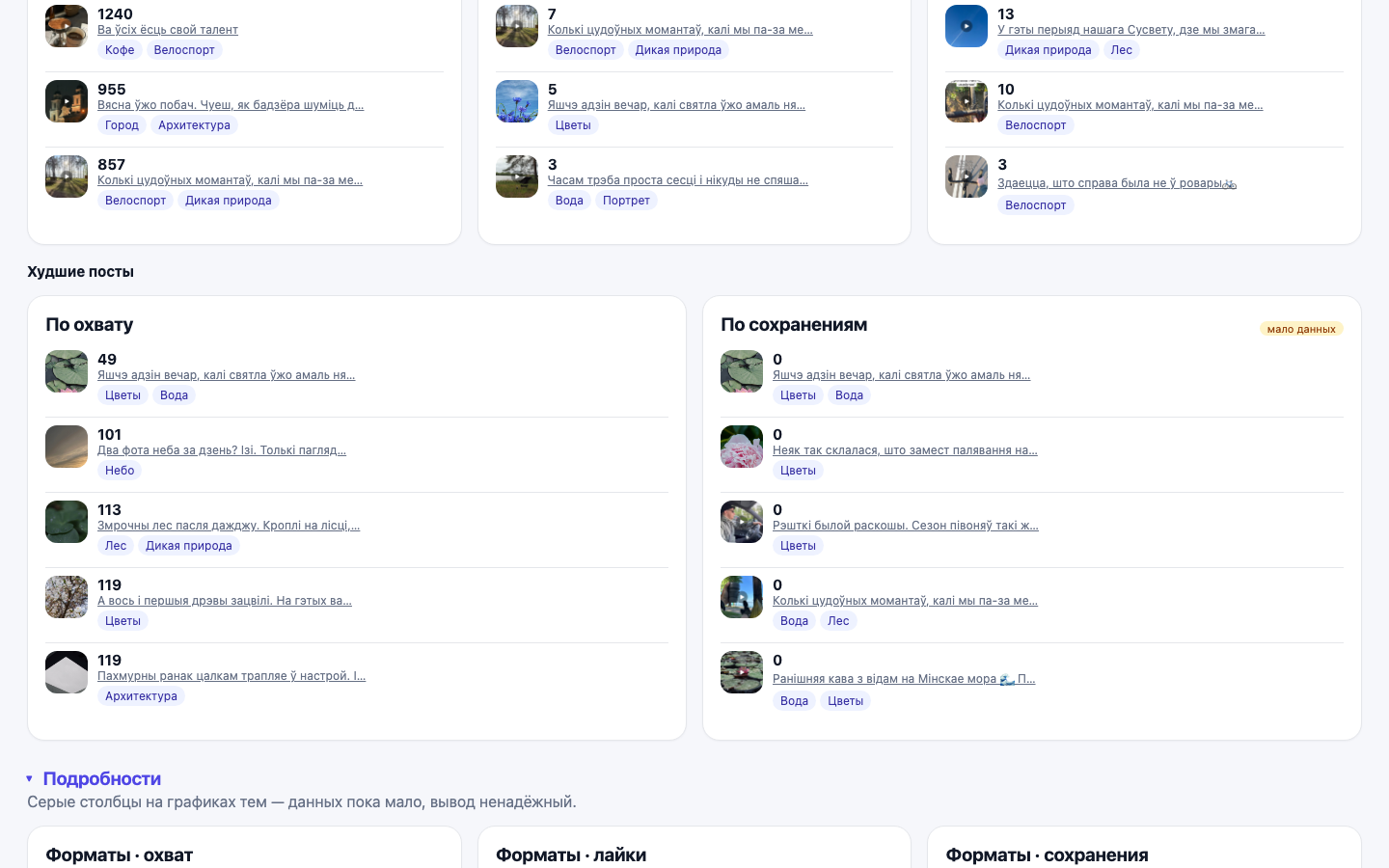Click the white building thumbnail of 'Пахмурны ранак'
Viewport: 1389px width, 868px height.
(x=67, y=672)
